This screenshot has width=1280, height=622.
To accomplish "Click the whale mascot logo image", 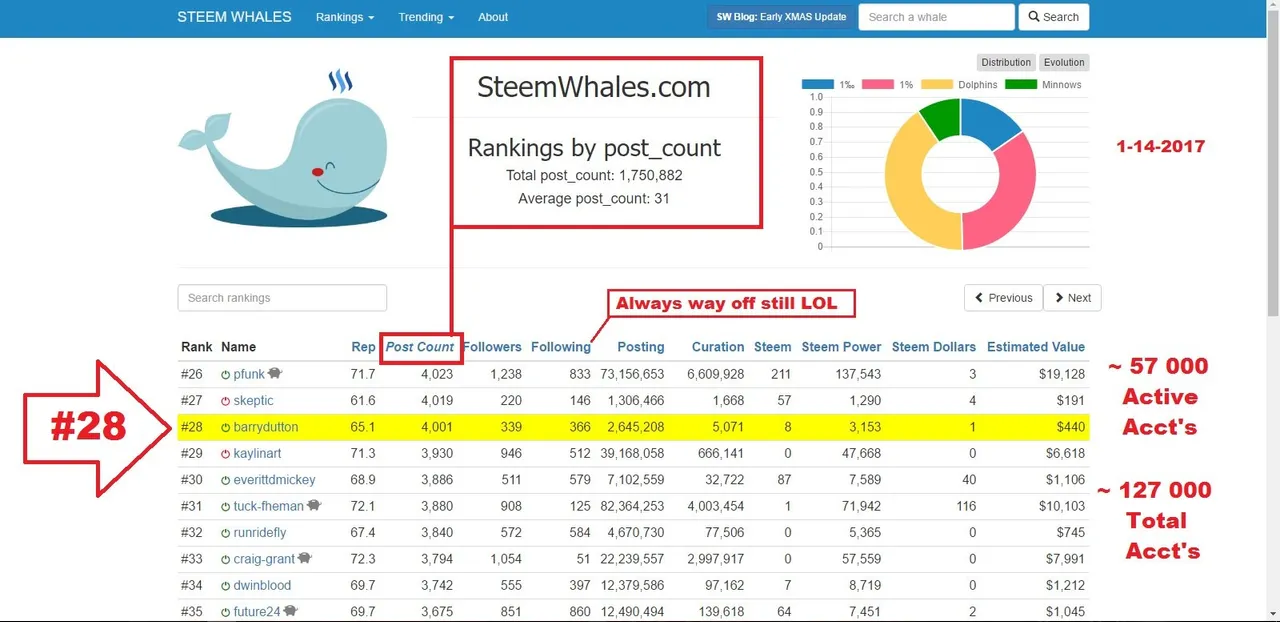I will click(283, 148).
